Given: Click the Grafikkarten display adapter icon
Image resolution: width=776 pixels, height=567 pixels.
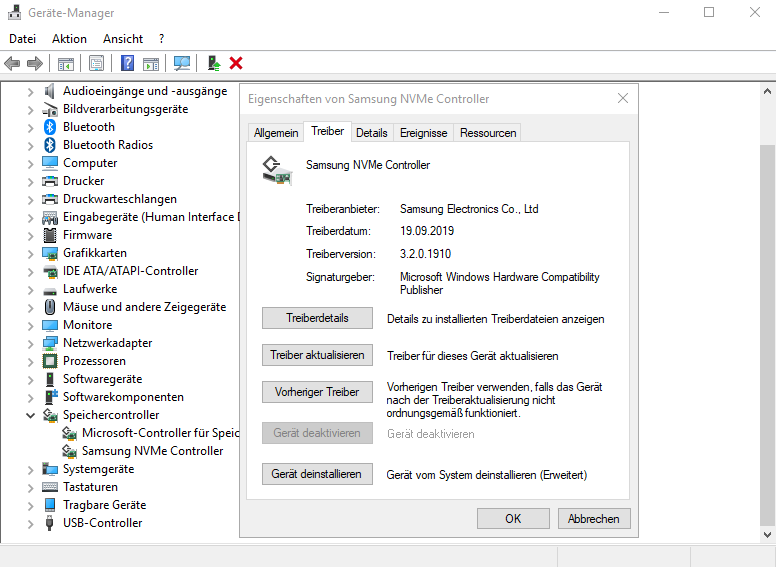Looking at the screenshot, I should click(x=49, y=253).
